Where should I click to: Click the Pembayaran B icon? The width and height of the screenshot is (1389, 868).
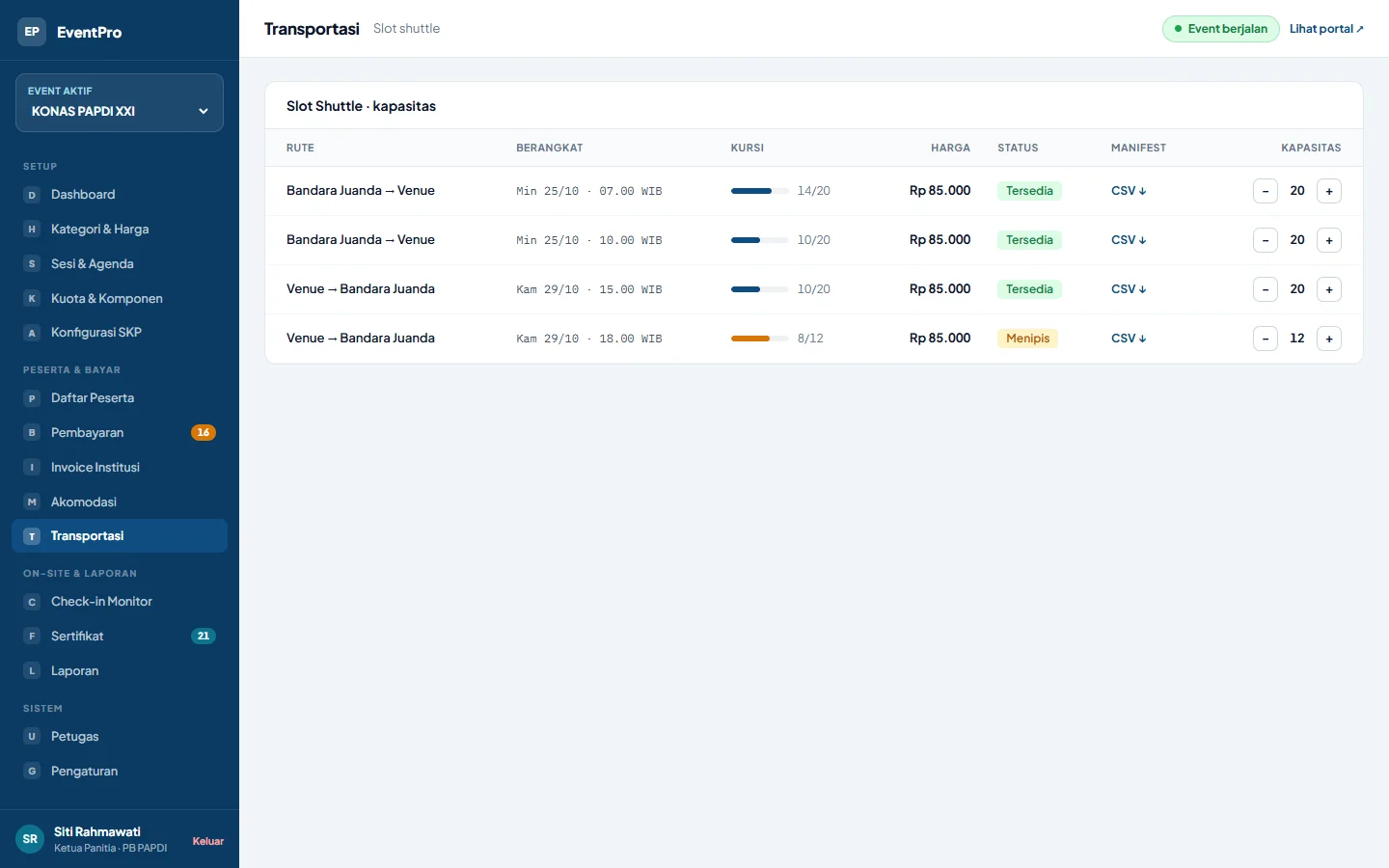point(32,433)
